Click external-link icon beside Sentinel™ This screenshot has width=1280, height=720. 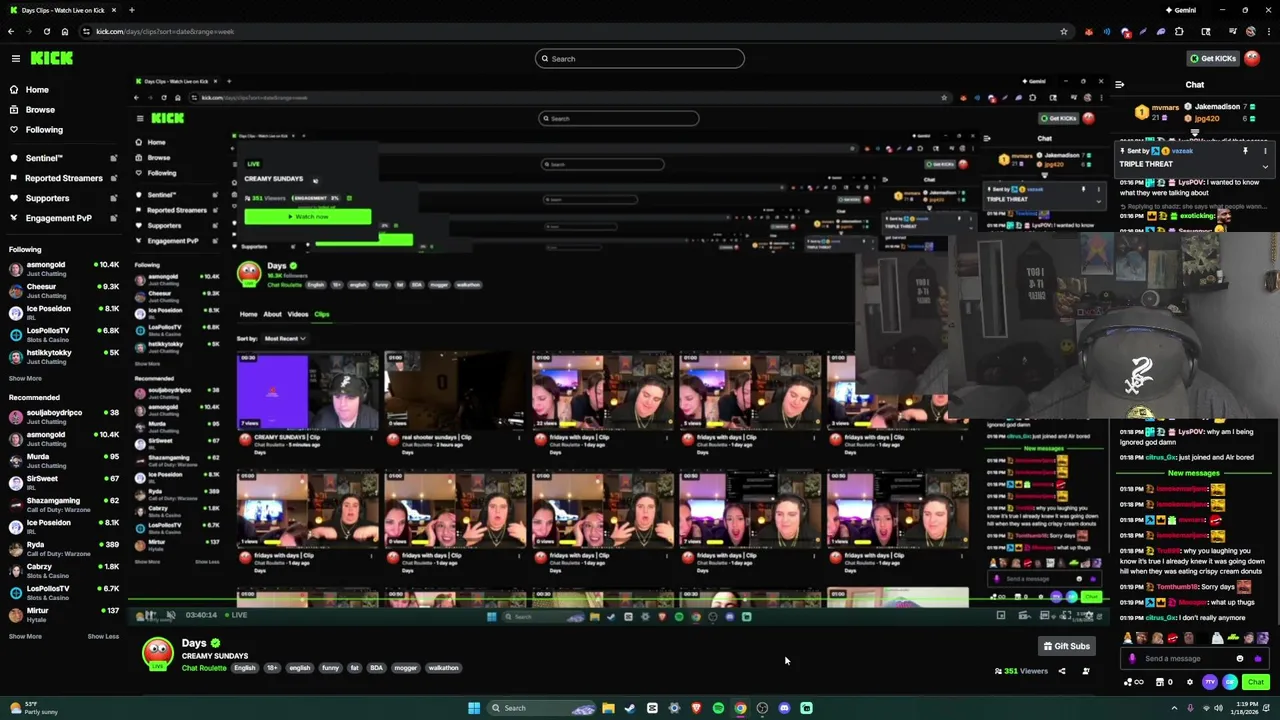113,158
